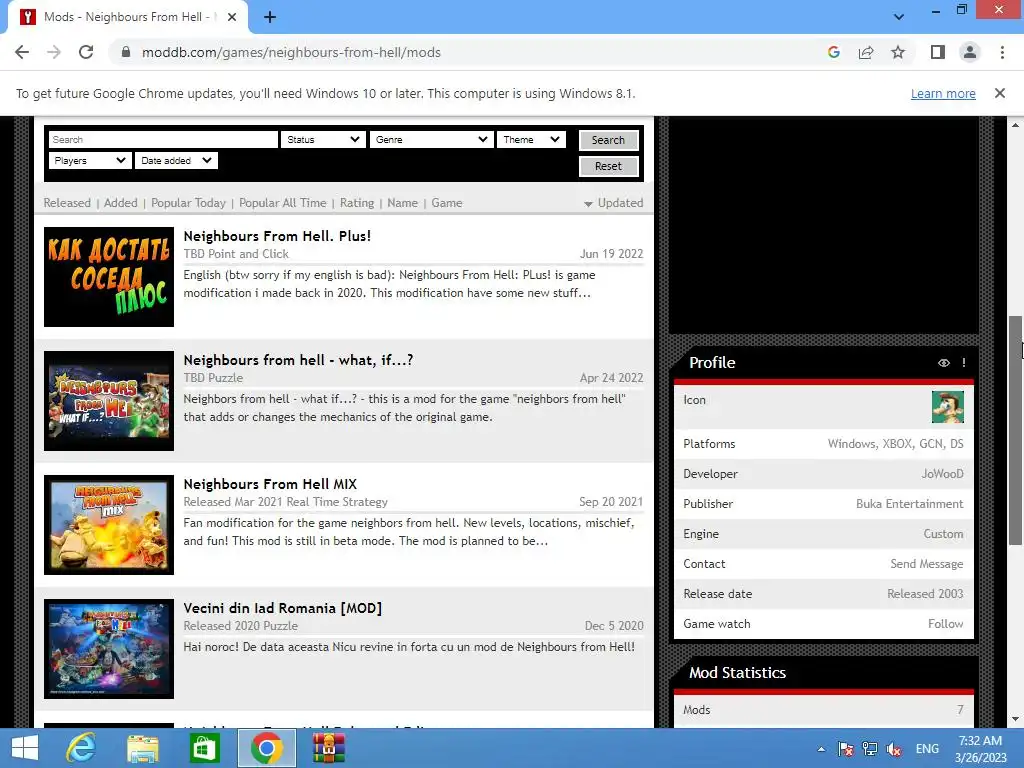This screenshot has height=768, width=1024.
Task: Open the Windows Store taskbar icon
Action: click(204, 748)
